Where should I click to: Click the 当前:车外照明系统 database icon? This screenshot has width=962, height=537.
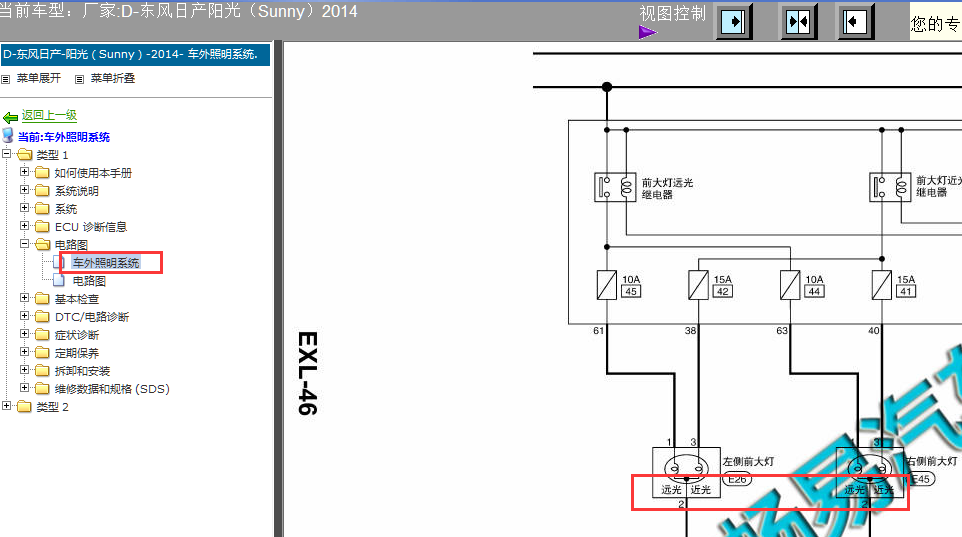click(8, 135)
